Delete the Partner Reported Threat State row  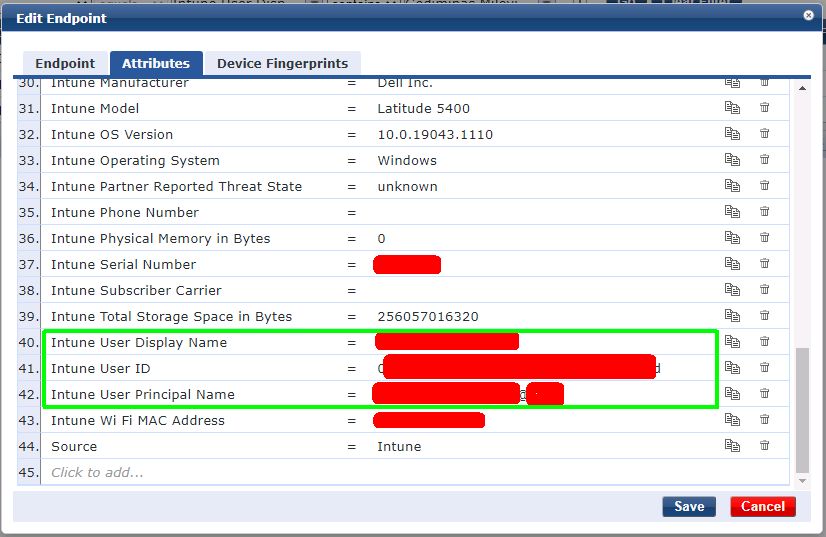coord(764,185)
